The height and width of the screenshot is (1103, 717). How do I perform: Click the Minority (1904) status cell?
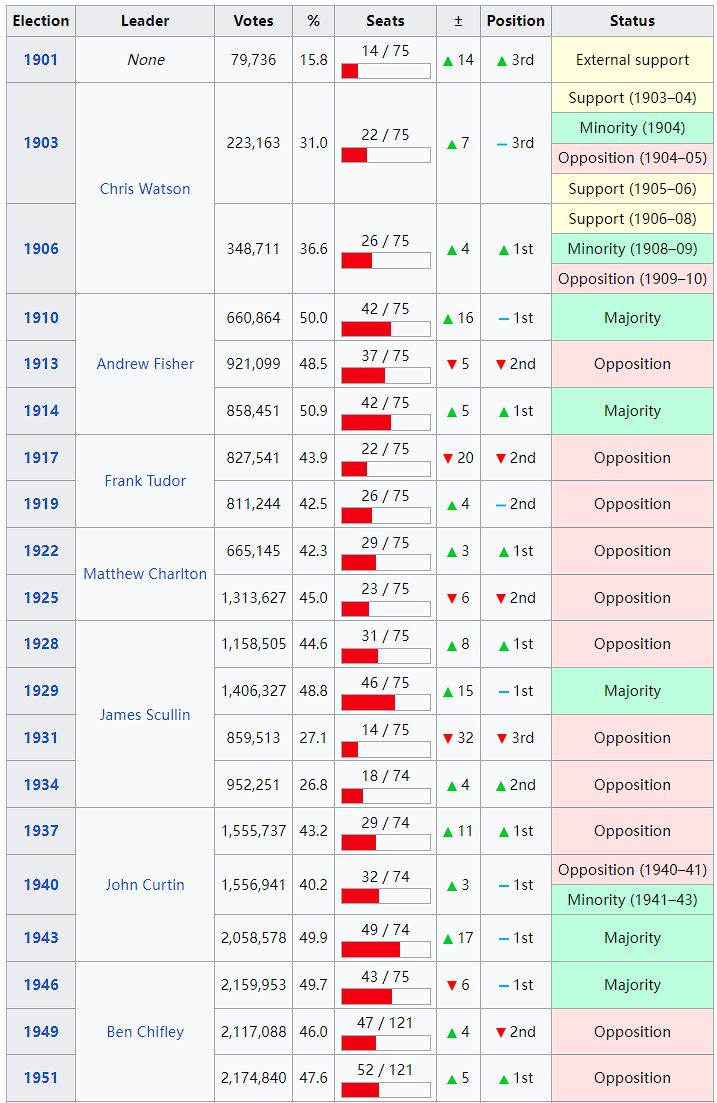point(632,128)
